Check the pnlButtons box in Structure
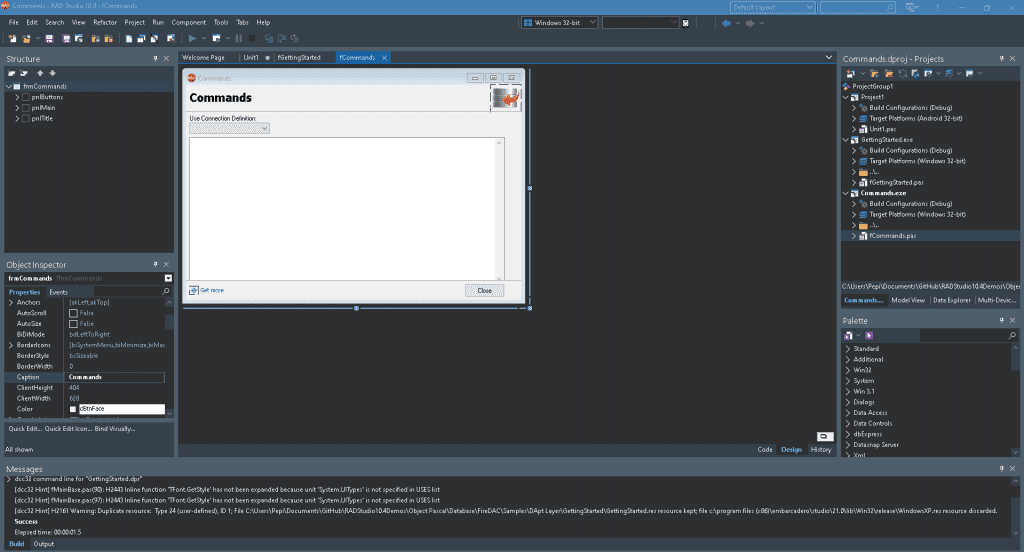1024x552 pixels. tap(26, 97)
